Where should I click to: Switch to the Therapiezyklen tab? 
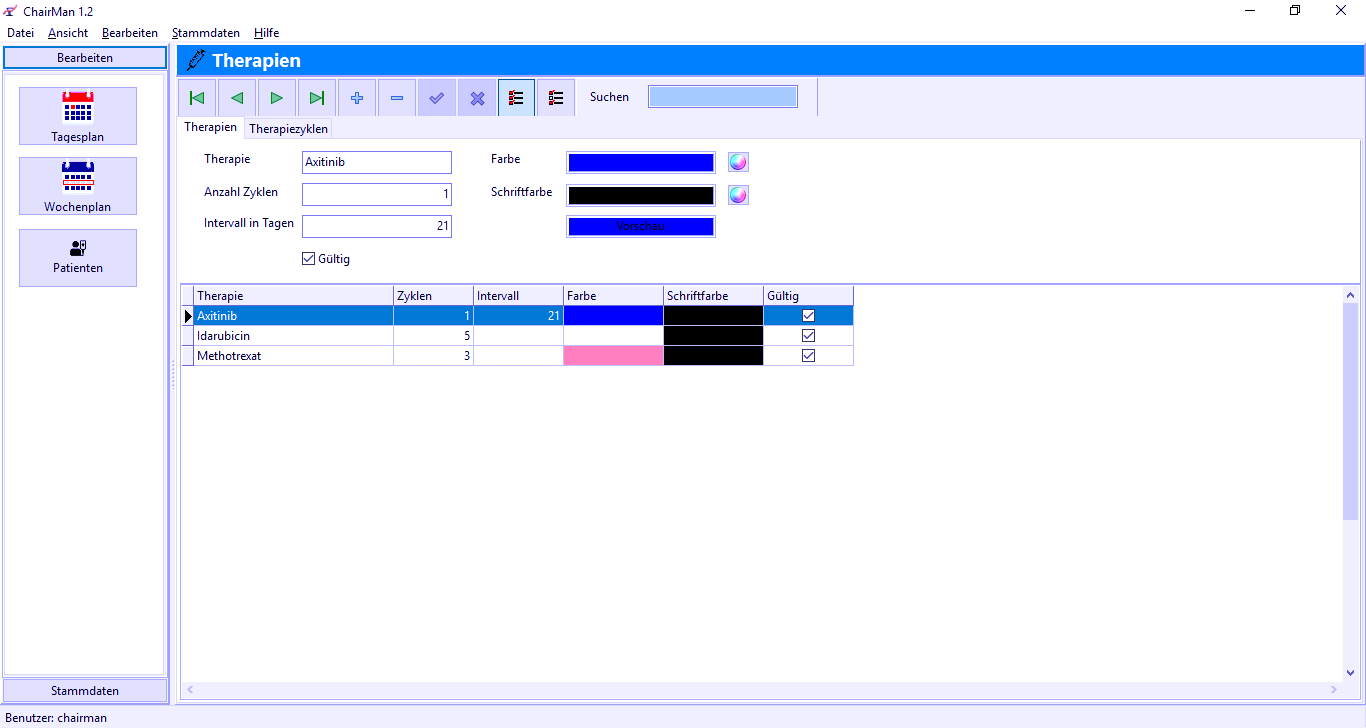288,129
